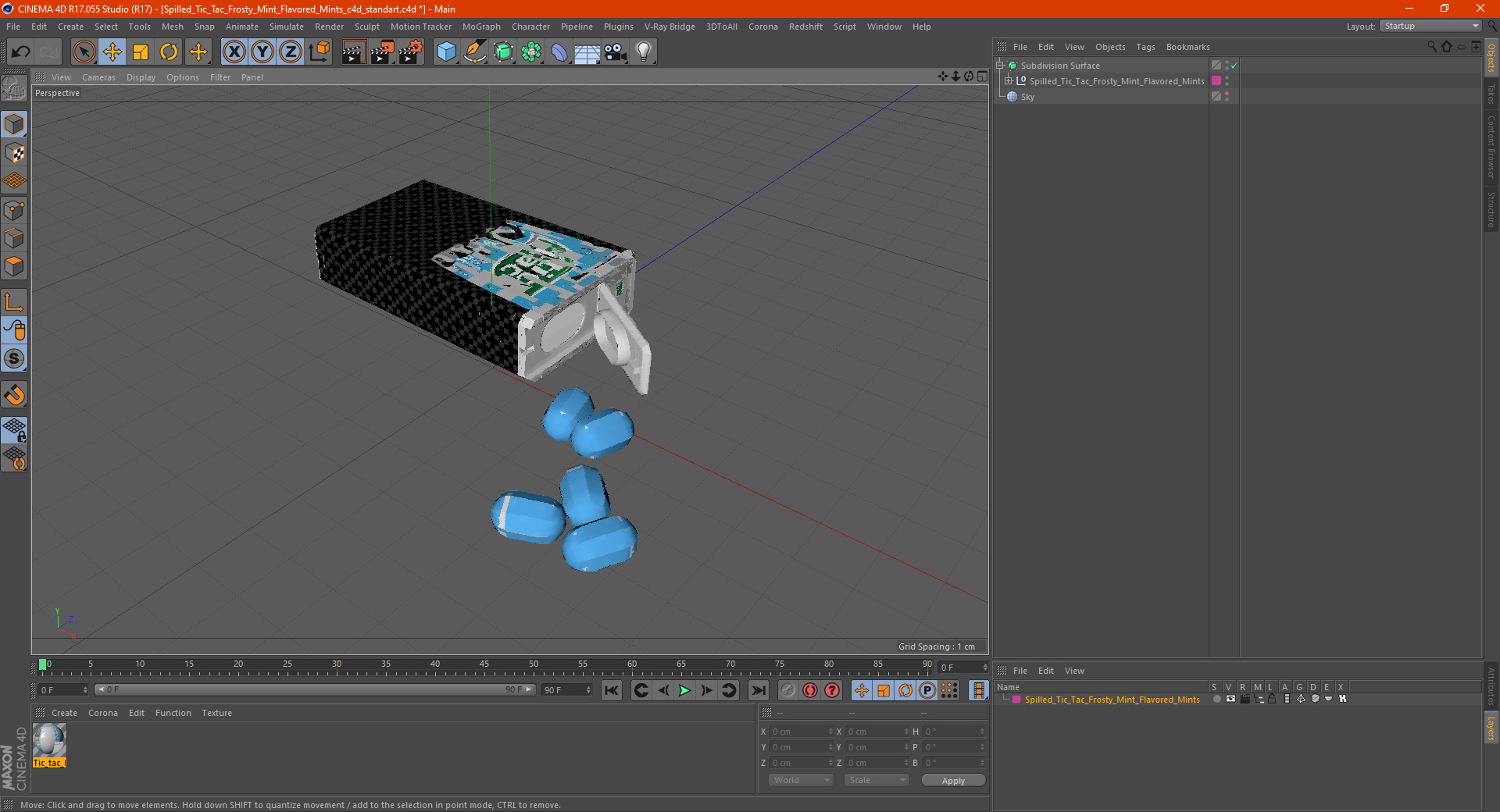Toggle the Locked Workplane icon
Screen dimensions: 1500x812
tap(14, 430)
